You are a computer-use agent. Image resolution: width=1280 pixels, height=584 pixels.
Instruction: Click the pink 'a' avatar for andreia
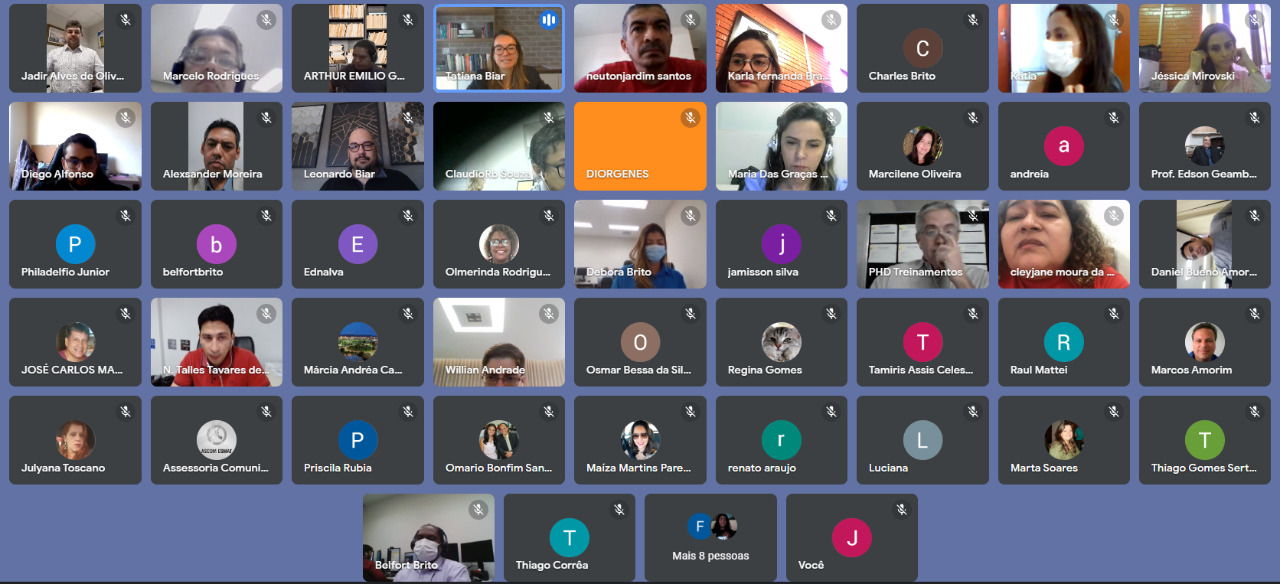pyautogui.click(x=1063, y=146)
